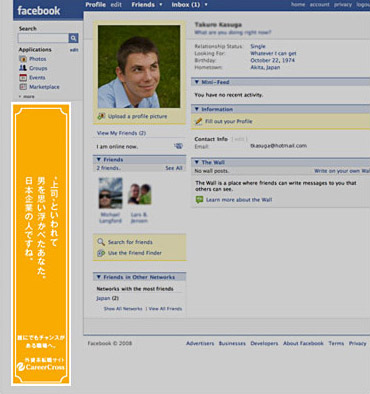Click the search input field

43,38
